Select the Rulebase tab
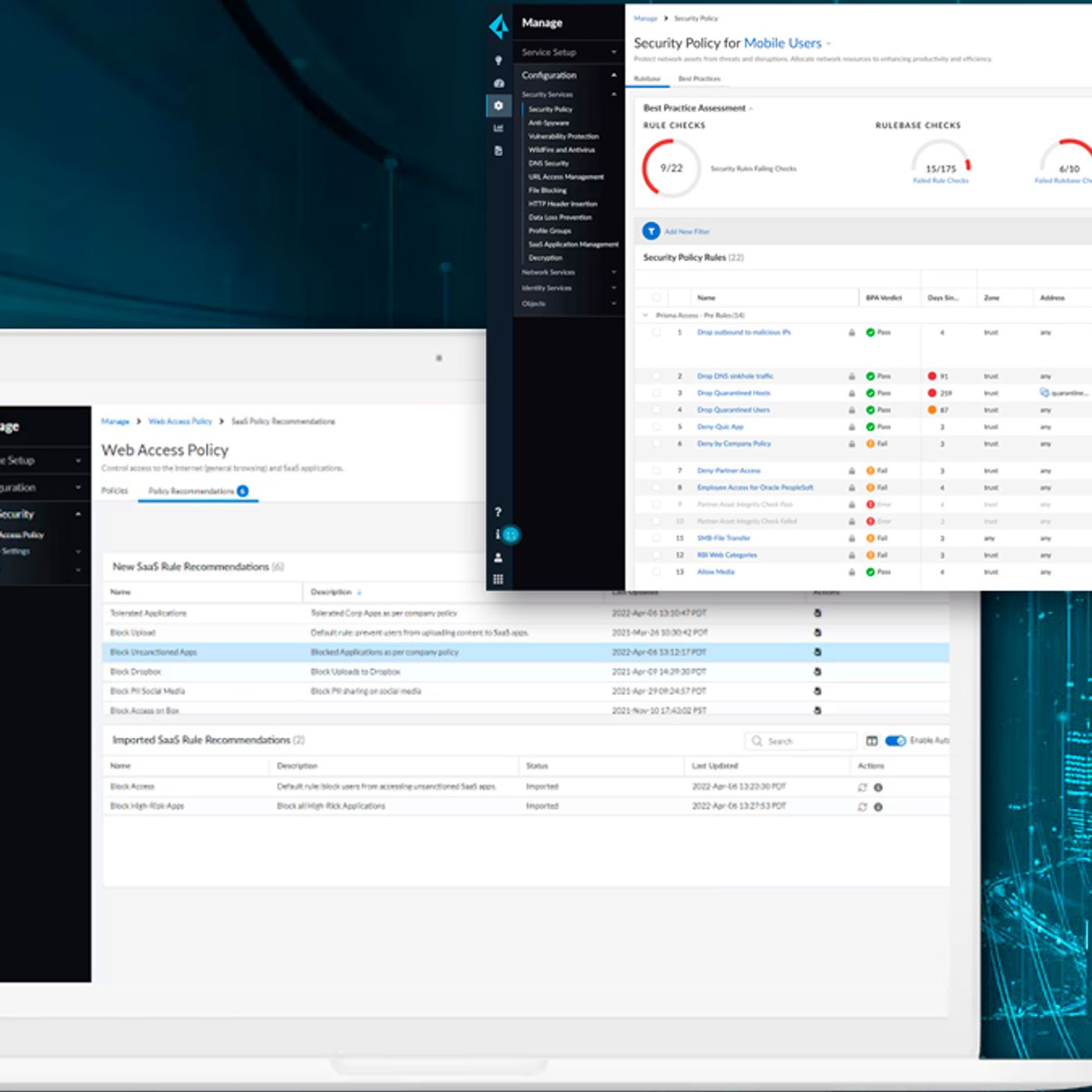This screenshot has height=1092, width=1092. pos(647,79)
